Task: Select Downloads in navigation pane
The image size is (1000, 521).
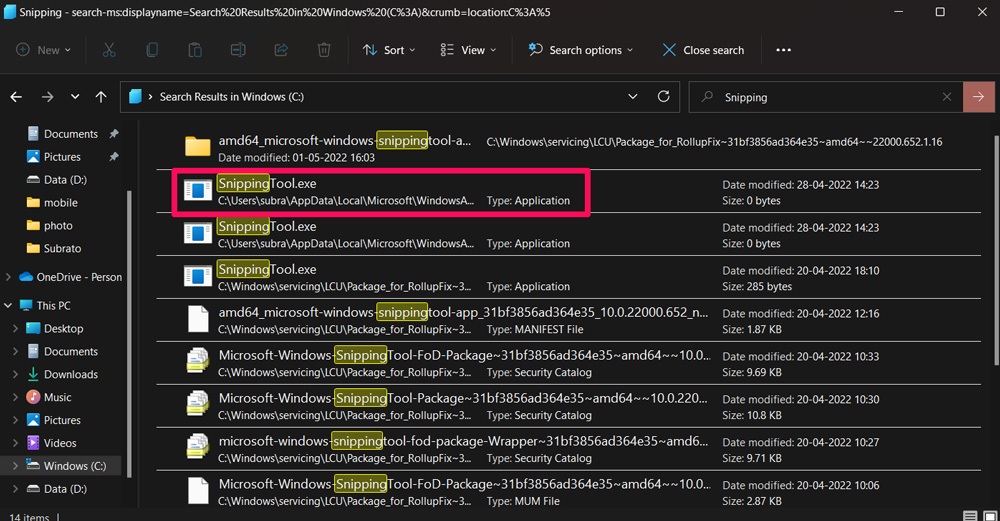Action: pos(70,374)
